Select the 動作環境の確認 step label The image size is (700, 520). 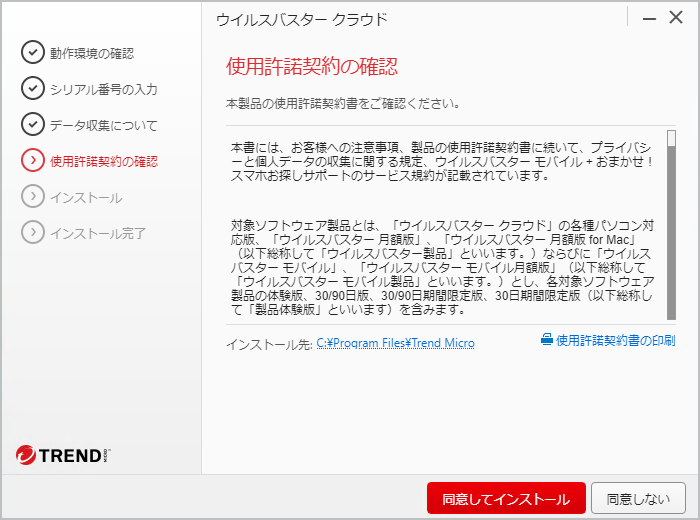coord(92,53)
